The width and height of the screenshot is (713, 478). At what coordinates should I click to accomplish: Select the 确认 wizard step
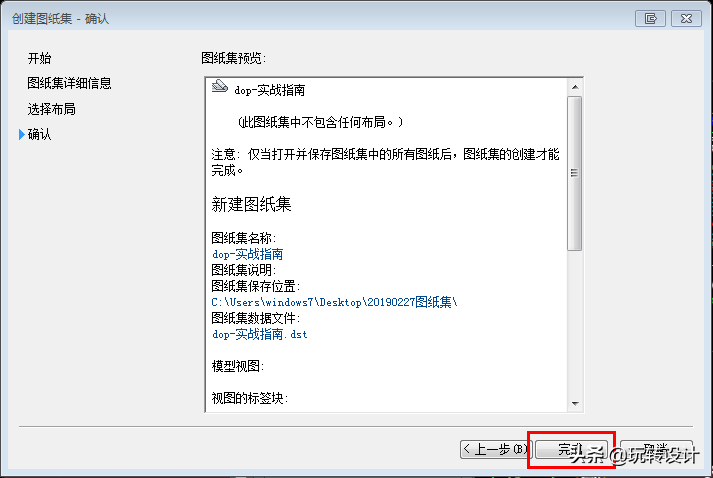tap(40, 135)
